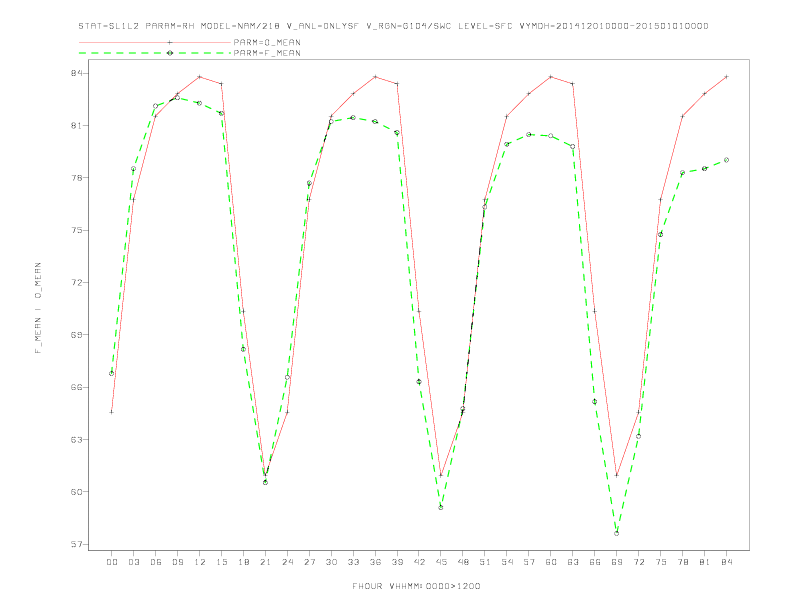Click the green F_MEAN circle marker at hour 84
This screenshot has width=792, height=612.
[727, 160]
